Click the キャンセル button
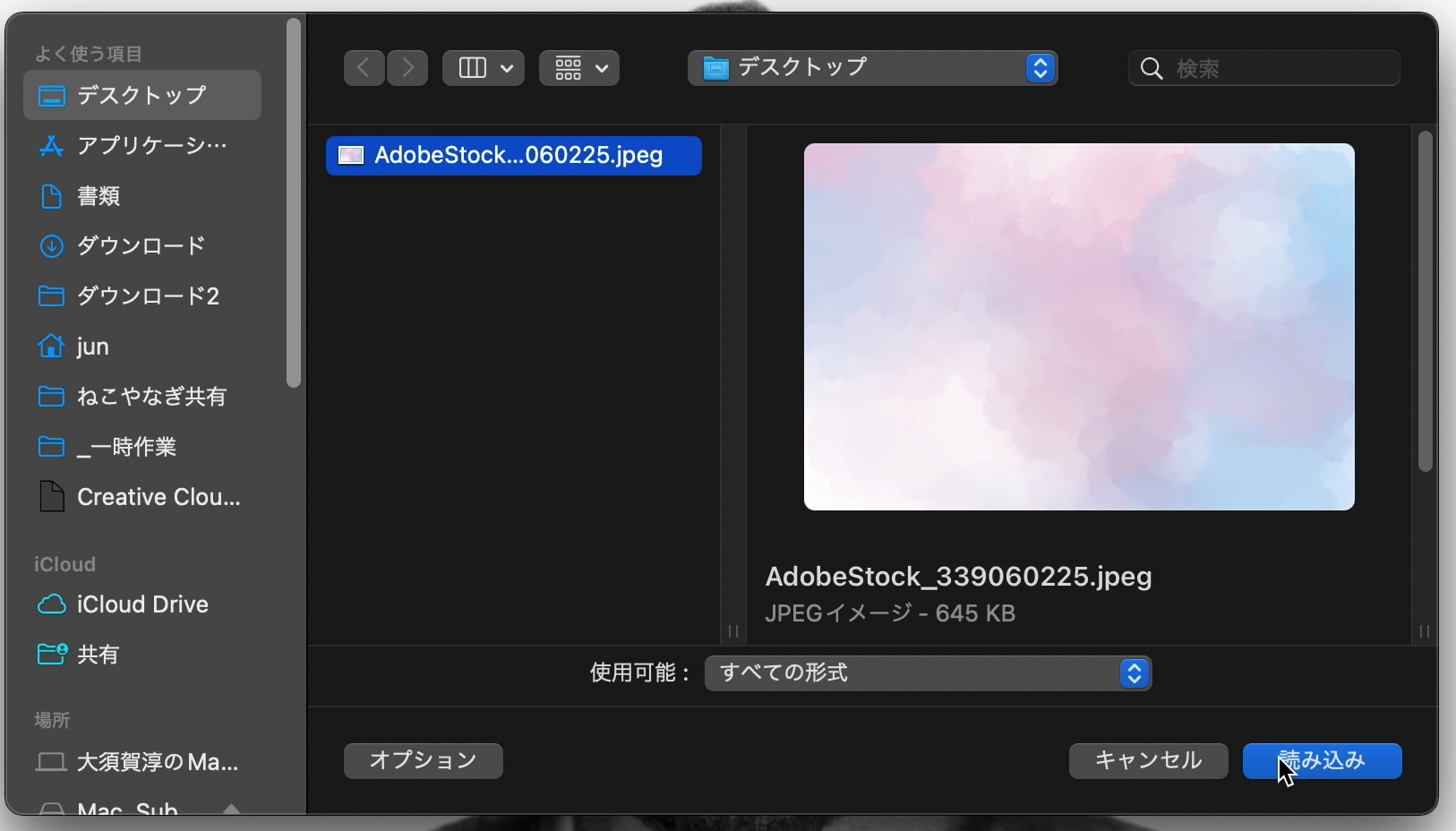Image resolution: width=1456 pixels, height=831 pixels. 1149,761
